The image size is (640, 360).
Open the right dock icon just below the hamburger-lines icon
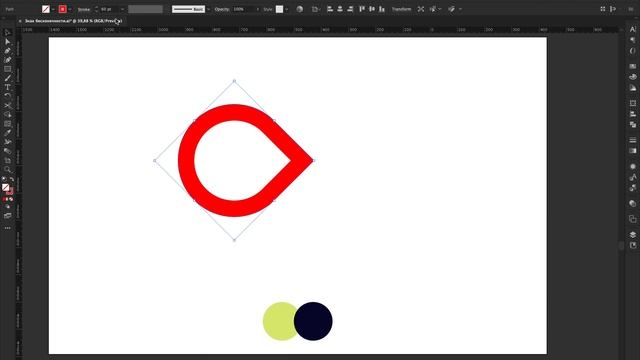(x=633, y=151)
